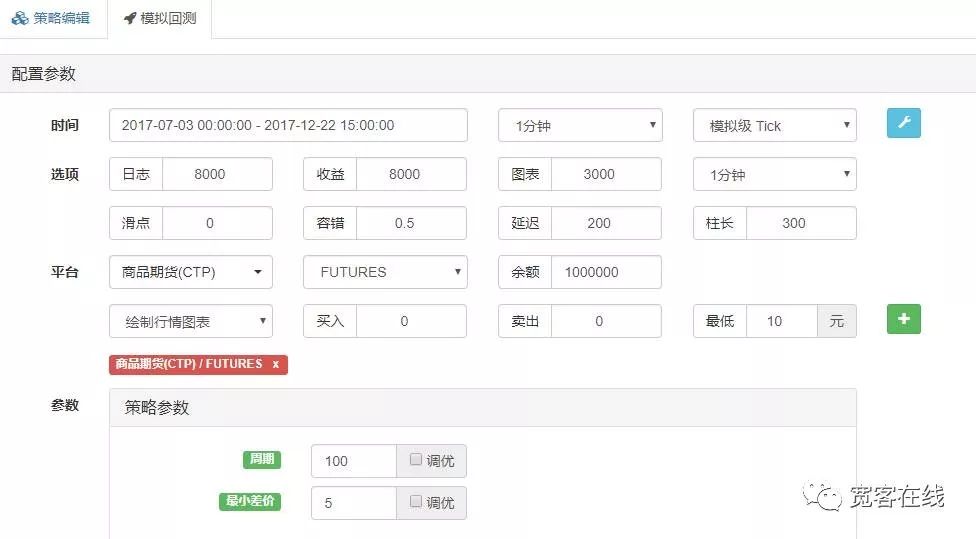Click the green plus add-platform icon
Screen dimensions: 976x539
(903, 319)
